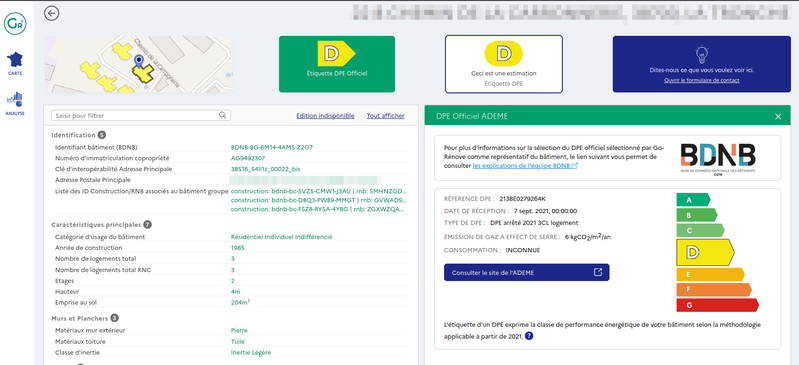Click Emprise au sol value 204m²
The image size is (799, 365).
point(241,302)
